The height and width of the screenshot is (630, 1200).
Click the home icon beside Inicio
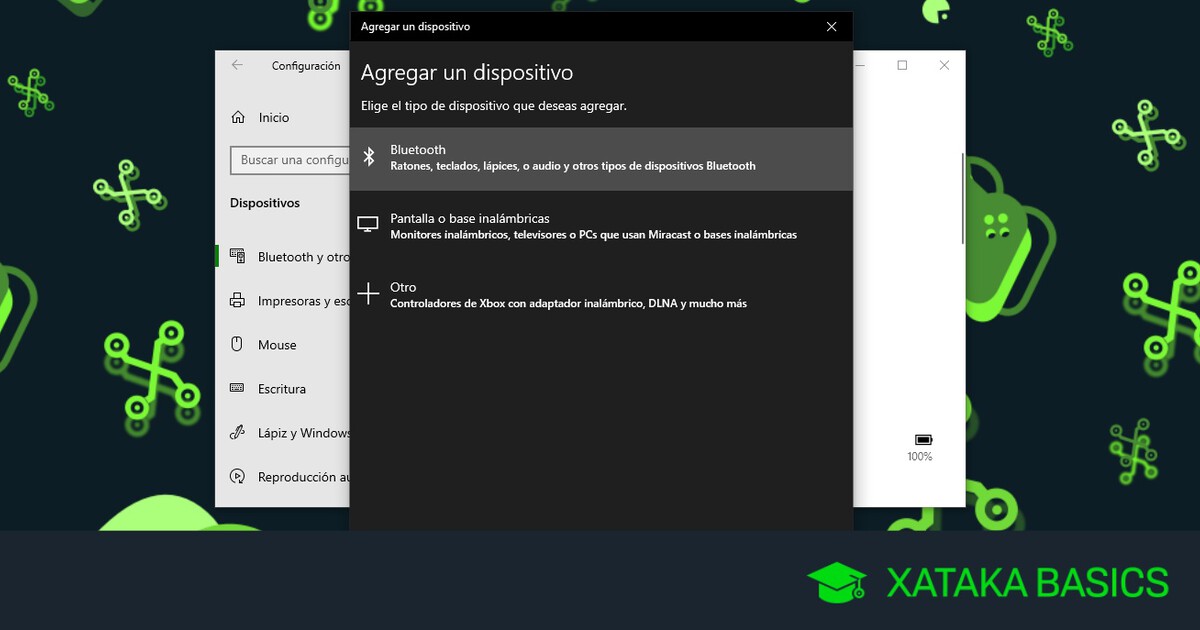[x=238, y=118]
